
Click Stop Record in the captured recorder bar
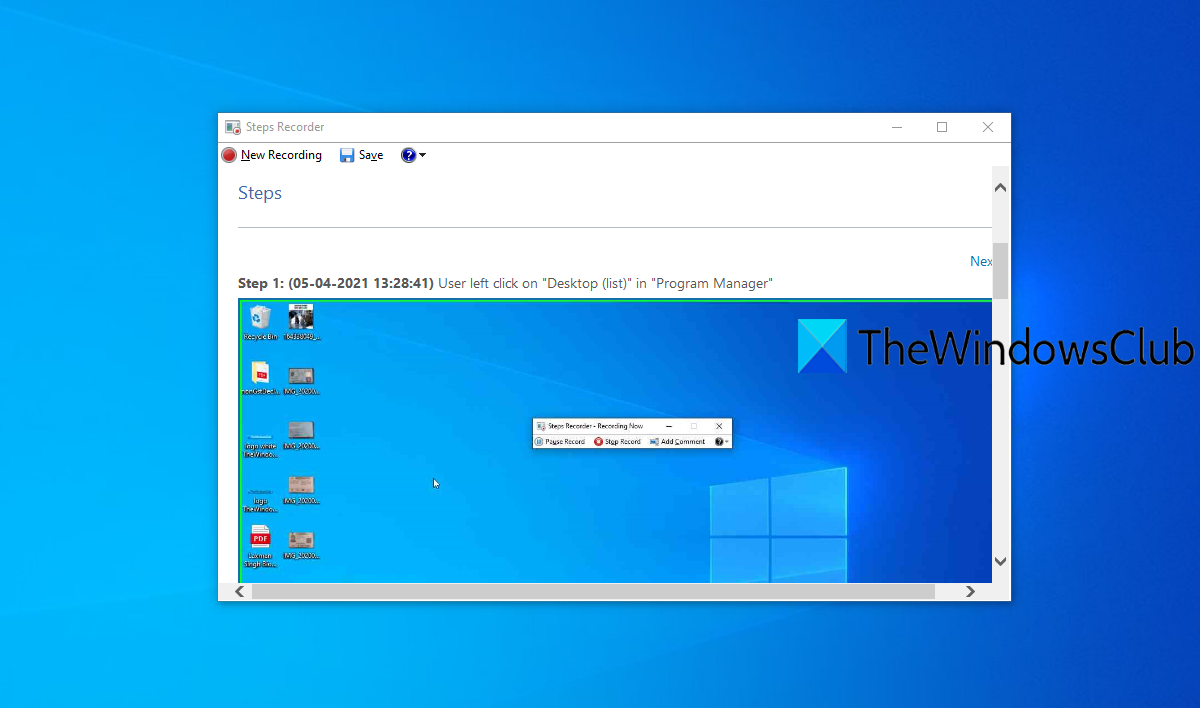(x=617, y=441)
